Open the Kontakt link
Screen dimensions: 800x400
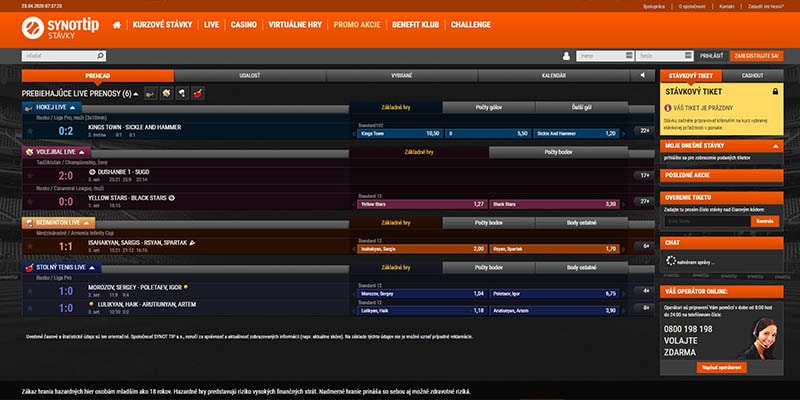(727, 7)
